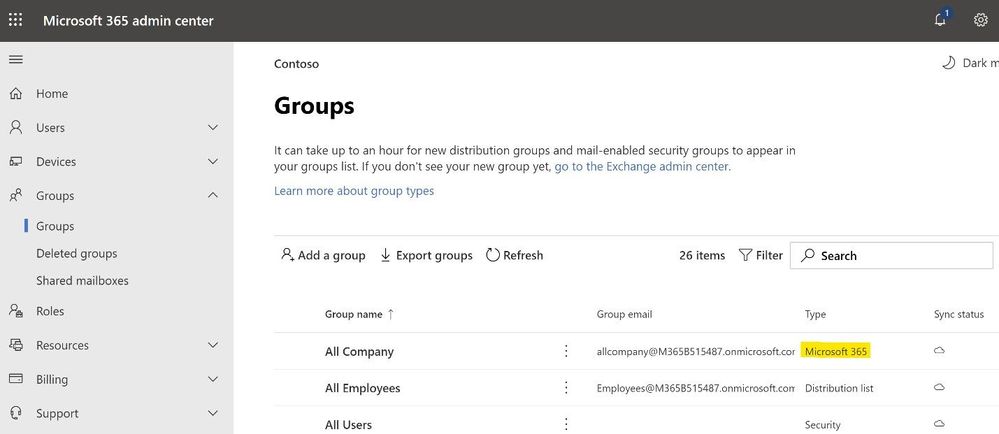Image resolution: width=999 pixels, height=434 pixels.
Task: Select the All Employees group name
Action: 363,387
